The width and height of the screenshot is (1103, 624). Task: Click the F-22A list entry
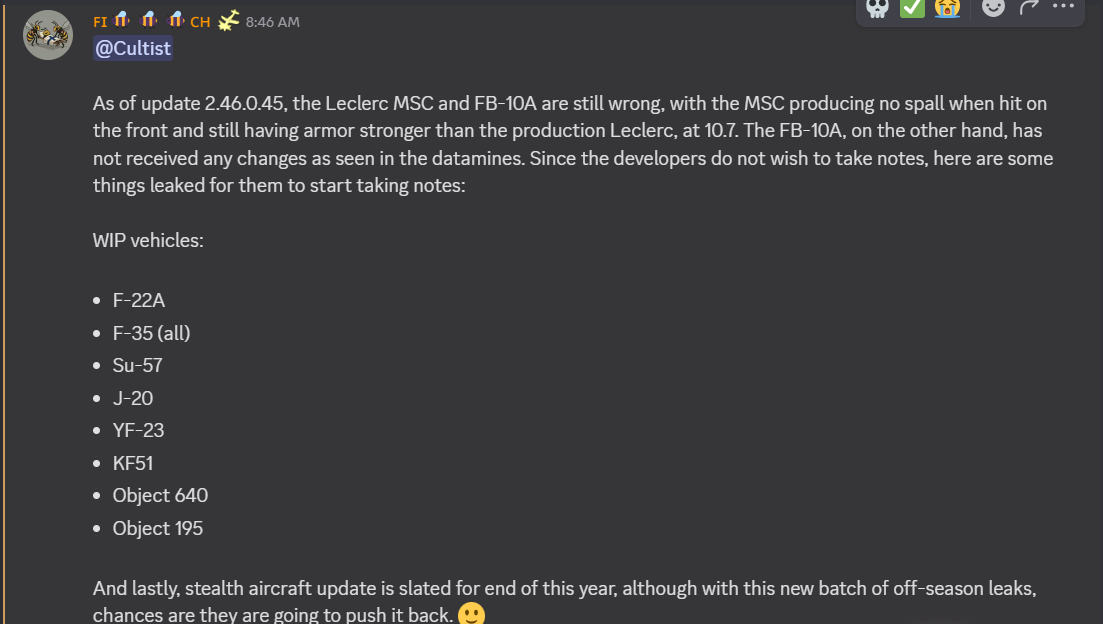coord(139,300)
